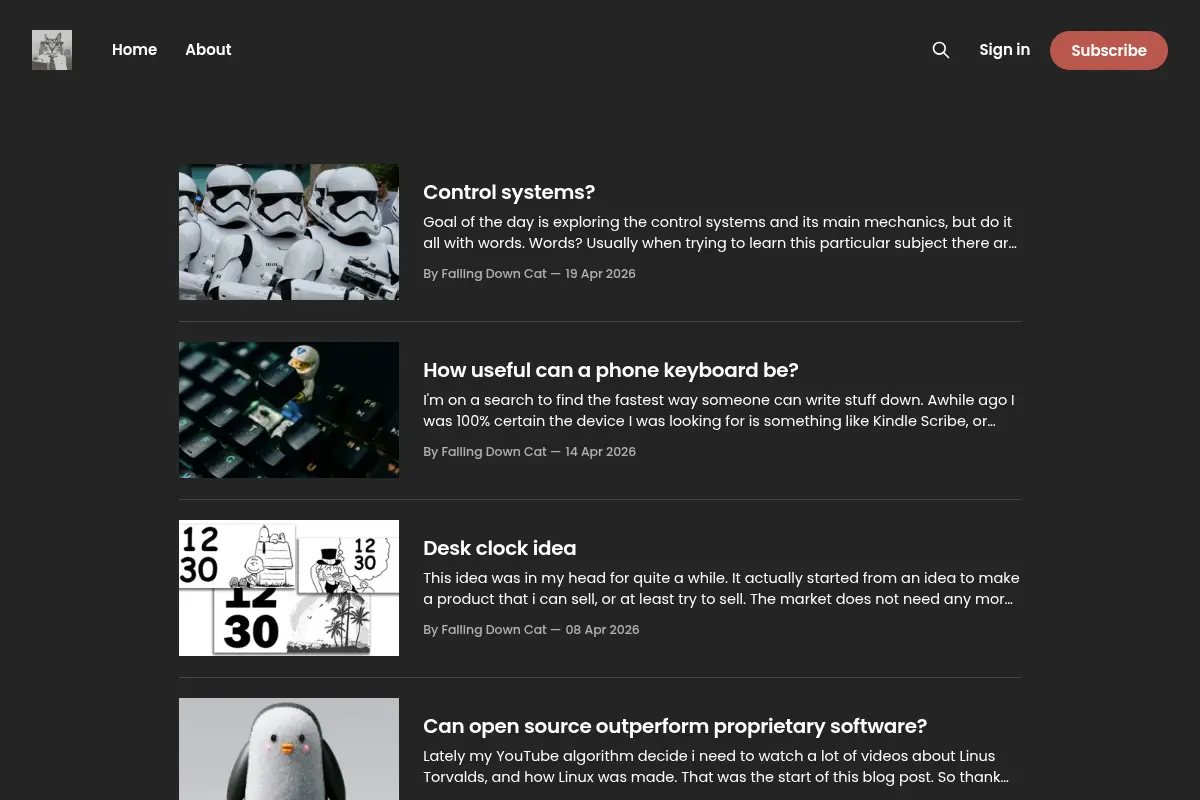Screen dimensions: 1200x800
Task: Click the cat avatar site logo
Action: tap(52, 50)
